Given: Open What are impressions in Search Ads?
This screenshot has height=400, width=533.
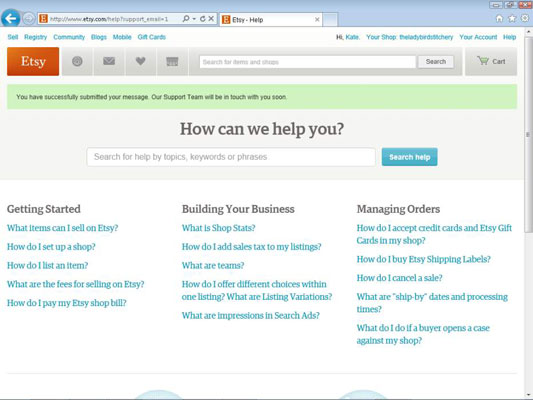Looking at the screenshot, I should coord(251,315).
